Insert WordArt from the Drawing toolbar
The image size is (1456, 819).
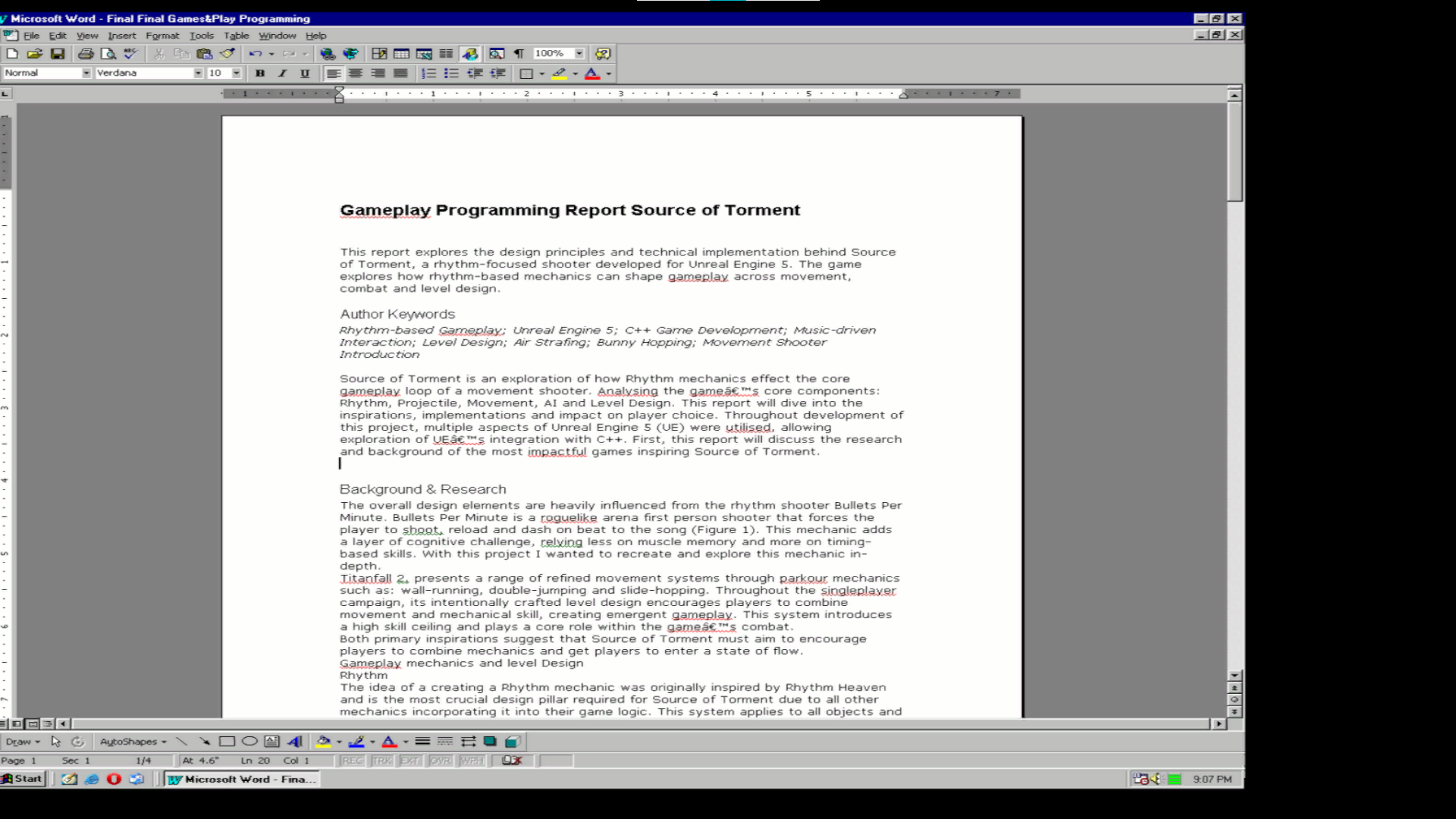(295, 742)
